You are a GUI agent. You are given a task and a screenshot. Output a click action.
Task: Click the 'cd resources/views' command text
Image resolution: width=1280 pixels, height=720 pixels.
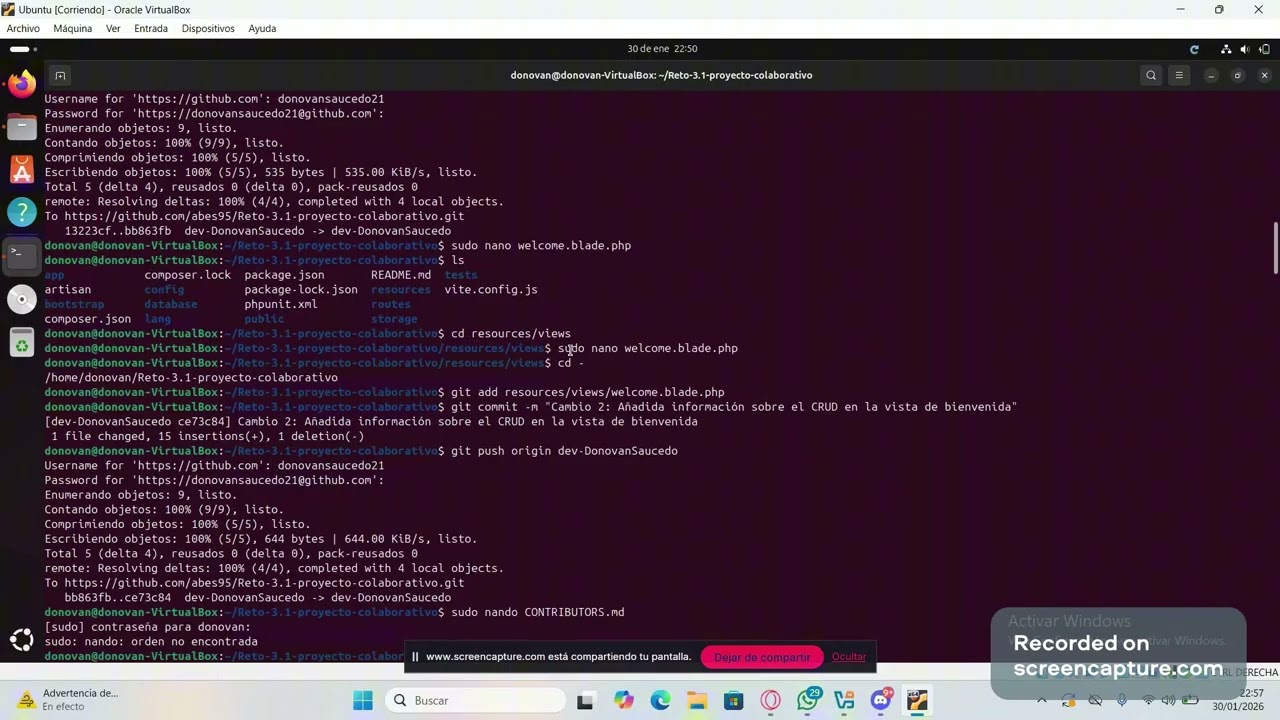(511, 334)
